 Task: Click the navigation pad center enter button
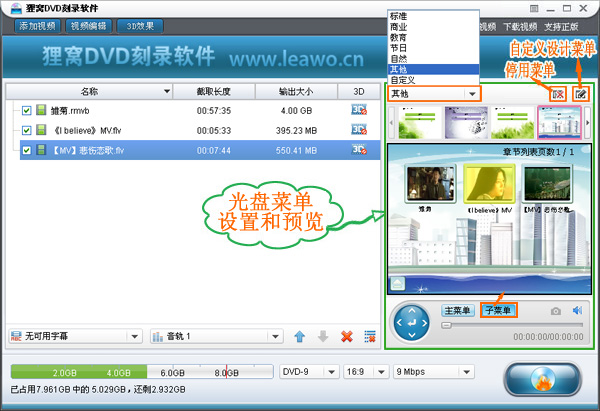[412, 323]
